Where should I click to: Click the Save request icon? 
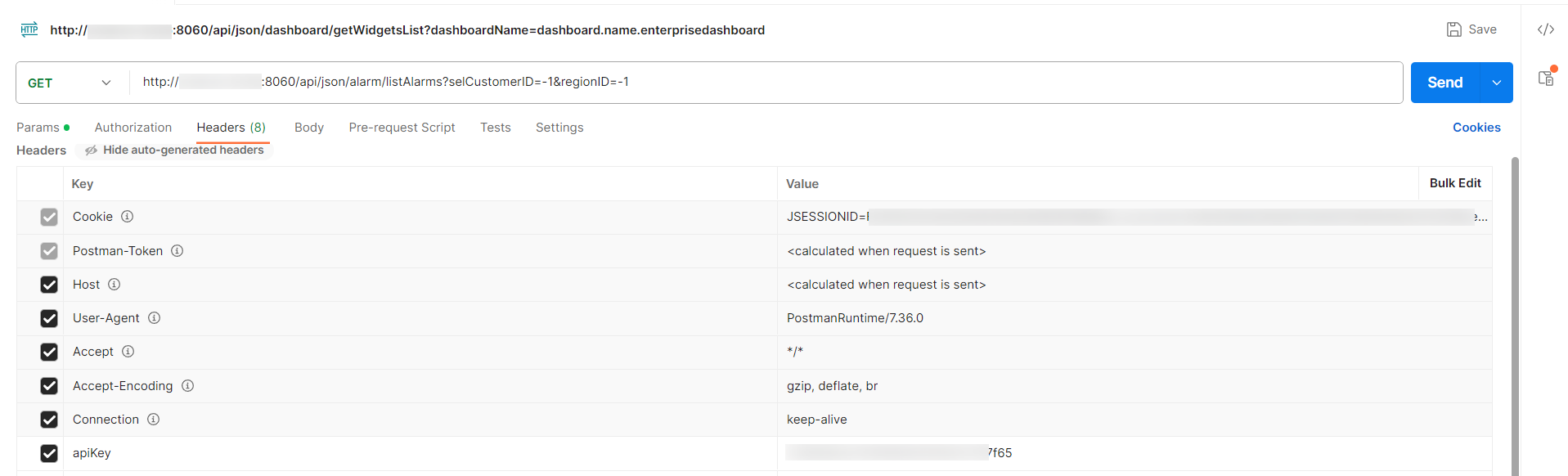[x=1471, y=29]
